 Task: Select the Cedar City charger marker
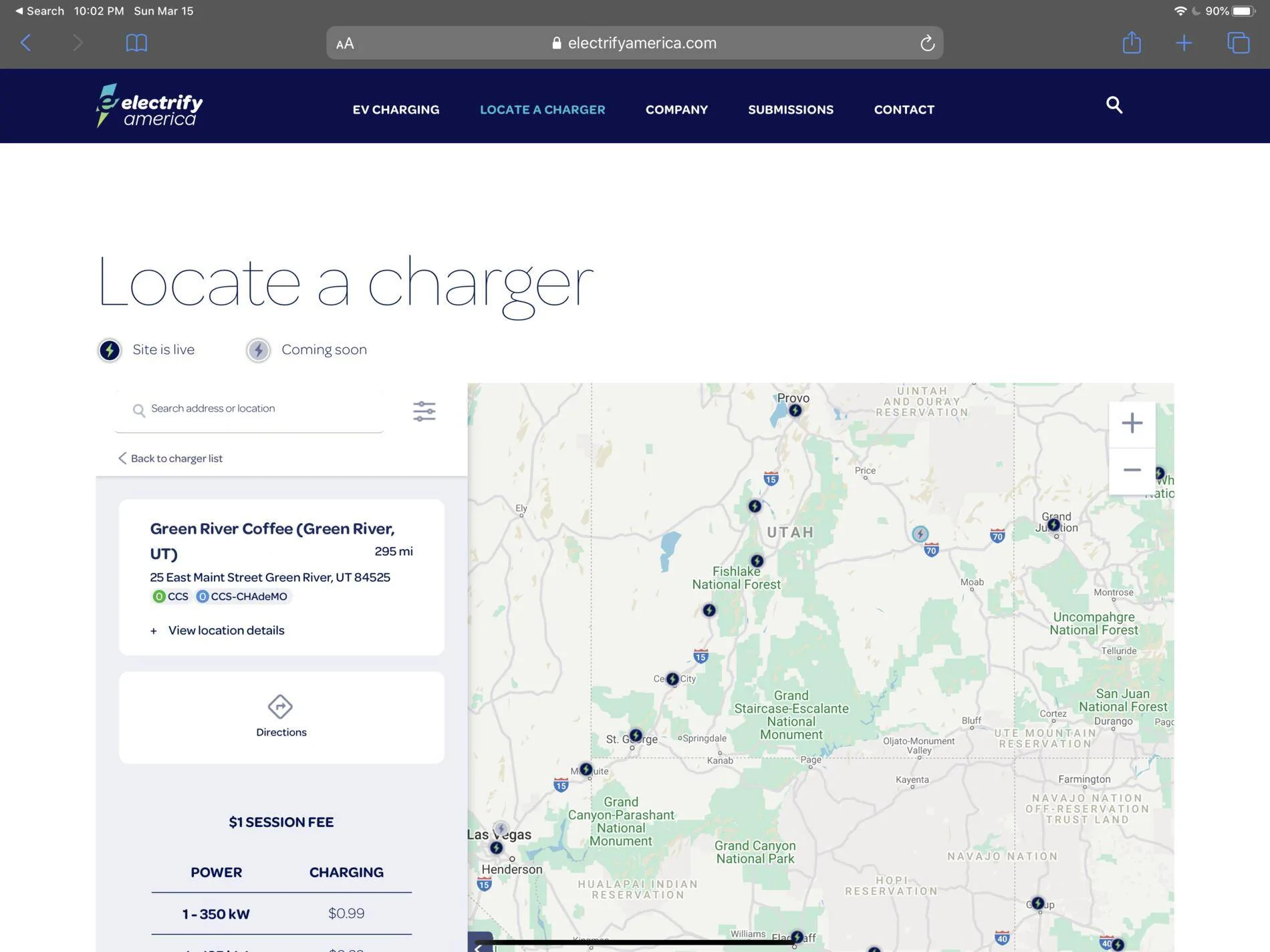pos(672,679)
